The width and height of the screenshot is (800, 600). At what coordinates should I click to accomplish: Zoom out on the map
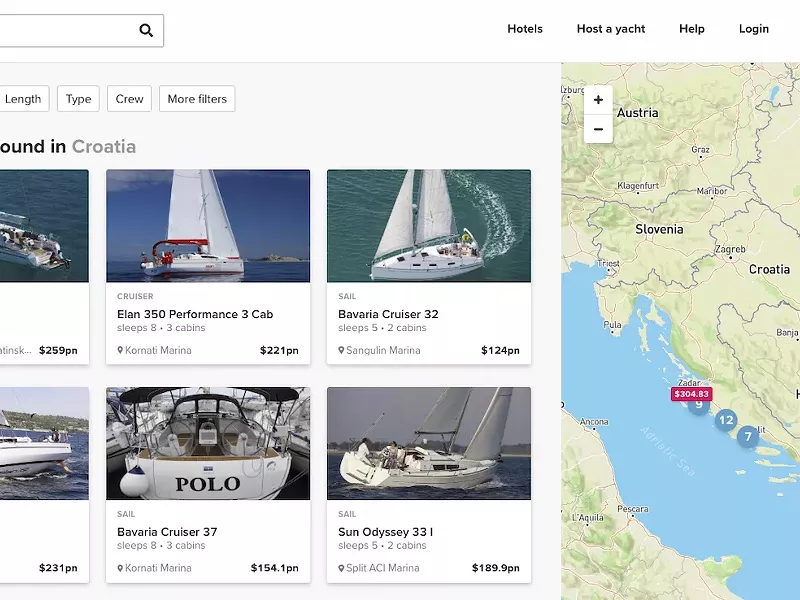pos(598,129)
